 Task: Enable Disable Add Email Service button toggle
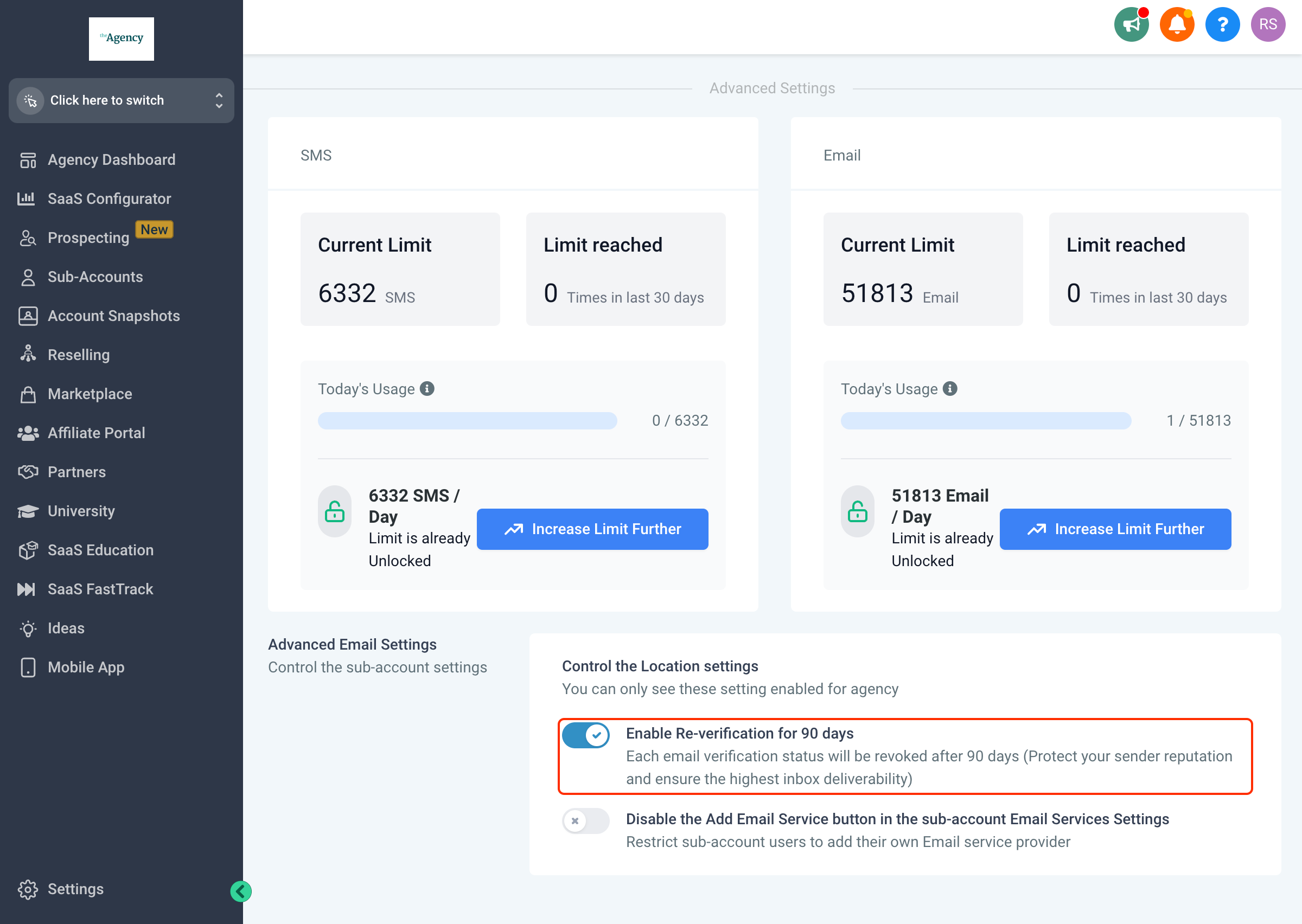(x=585, y=821)
